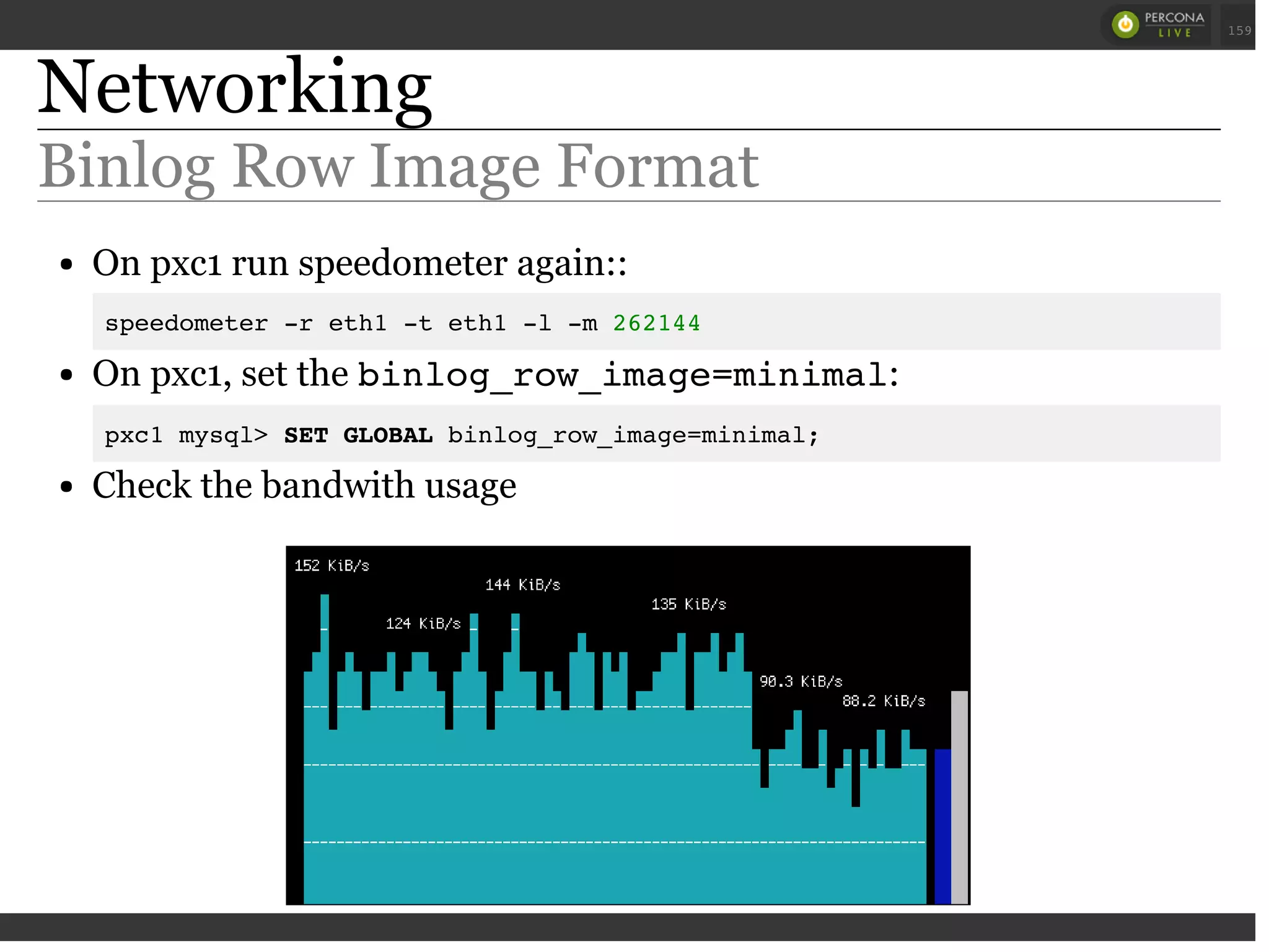Click the 124 KiB/s graph label
Image resolution: width=1269 pixels, height=952 pixels.
(423, 623)
